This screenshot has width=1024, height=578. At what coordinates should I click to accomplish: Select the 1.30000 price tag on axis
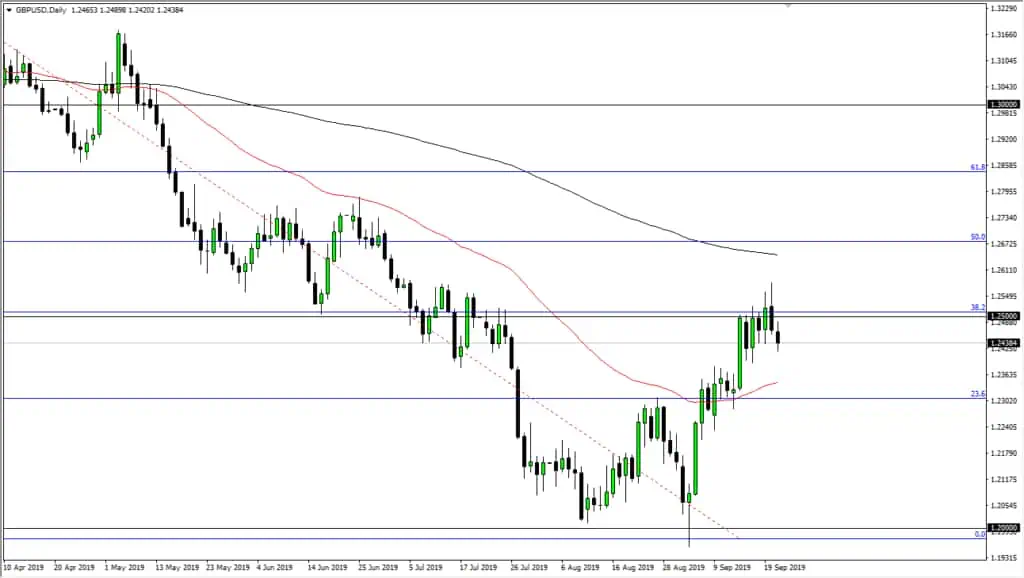pos(1003,104)
